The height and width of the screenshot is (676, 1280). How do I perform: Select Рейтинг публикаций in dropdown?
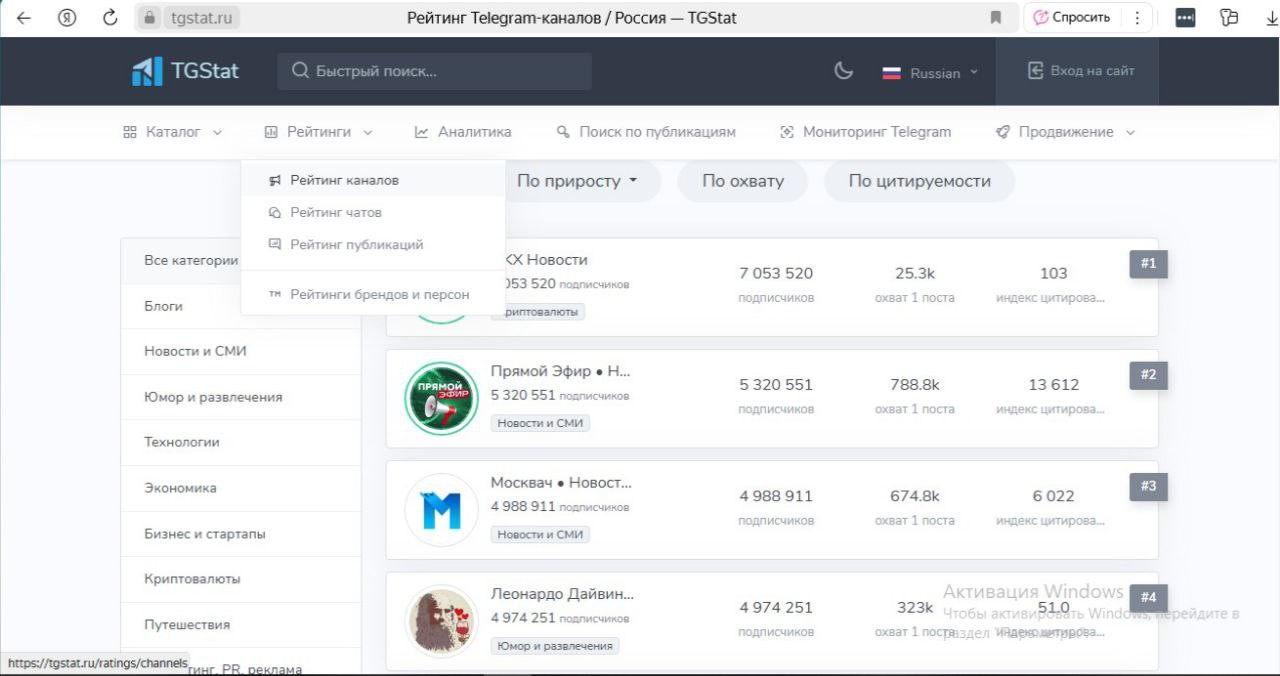(373, 244)
